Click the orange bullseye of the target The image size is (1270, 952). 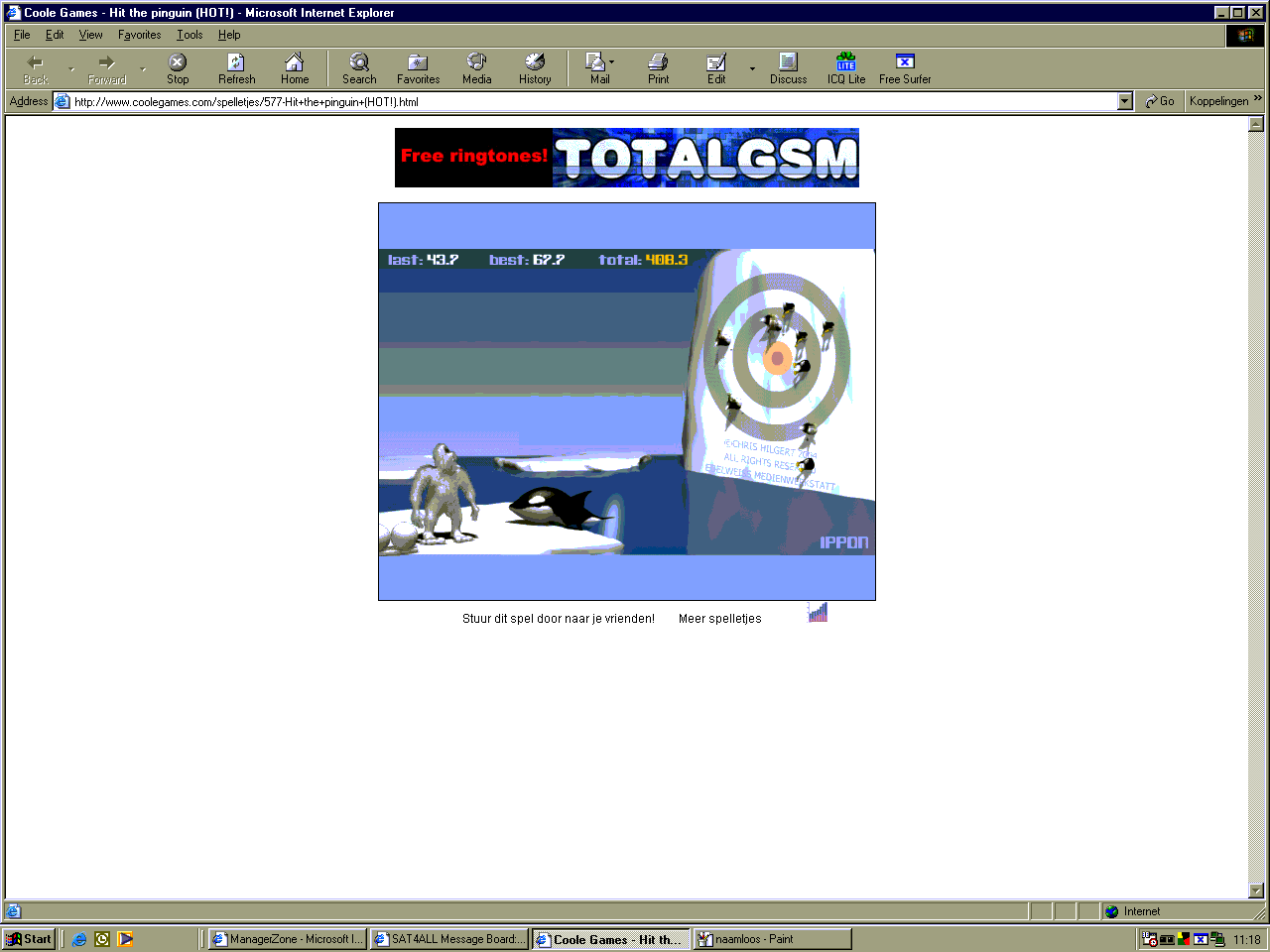778,359
